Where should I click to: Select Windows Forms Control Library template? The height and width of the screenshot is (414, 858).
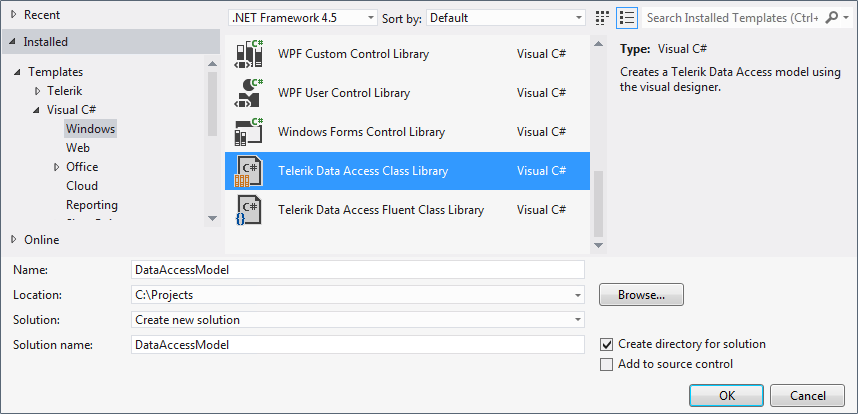(407, 132)
